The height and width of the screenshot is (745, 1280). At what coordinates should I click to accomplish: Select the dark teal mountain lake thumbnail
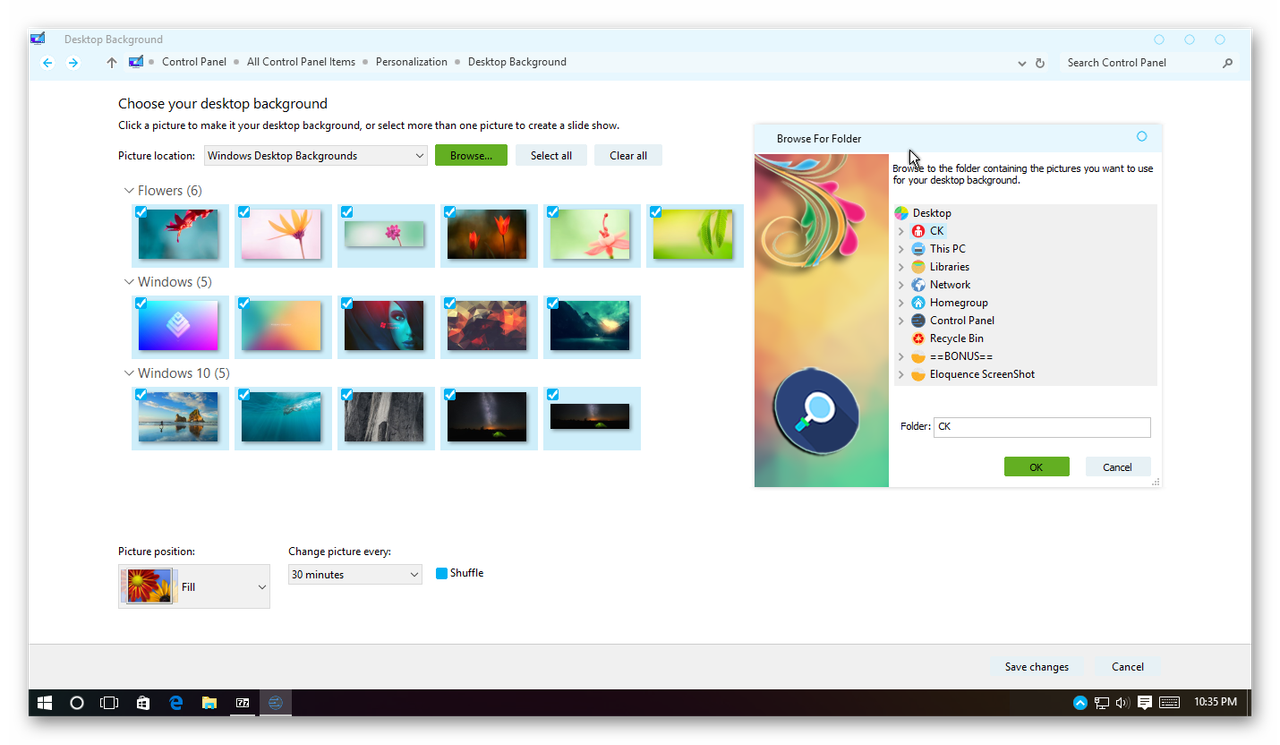(x=590, y=326)
